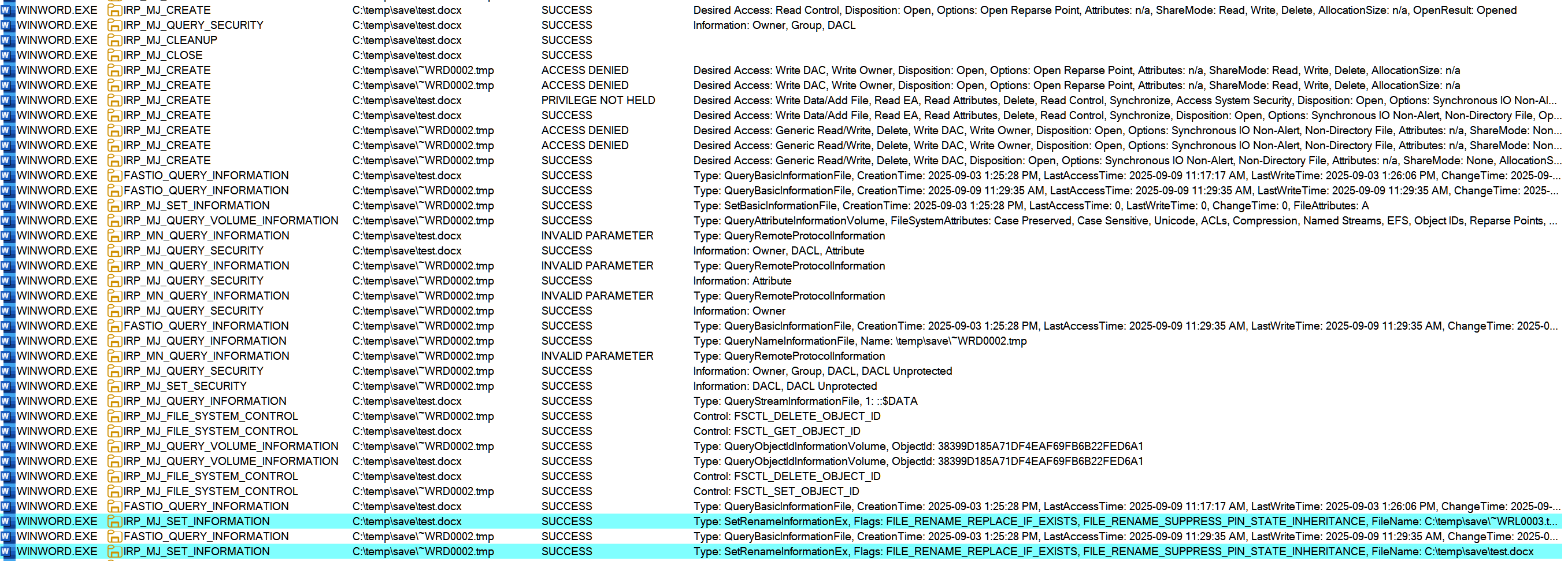Click the file icon on the QueryNameInformationFile row
This screenshot has width=1568, height=561.
pyautogui.click(x=114, y=341)
